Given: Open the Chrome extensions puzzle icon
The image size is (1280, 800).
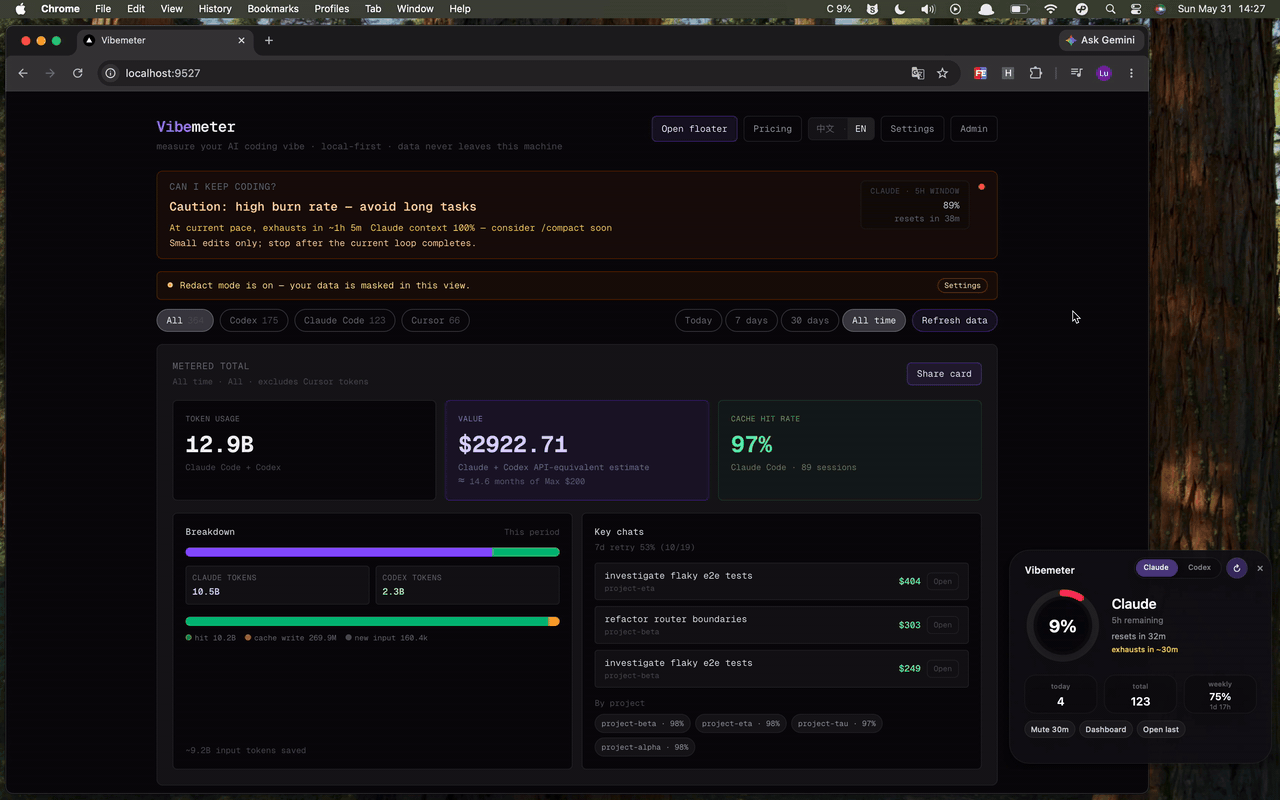Looking at the screenshot, I should click(x=1035, y=73).
